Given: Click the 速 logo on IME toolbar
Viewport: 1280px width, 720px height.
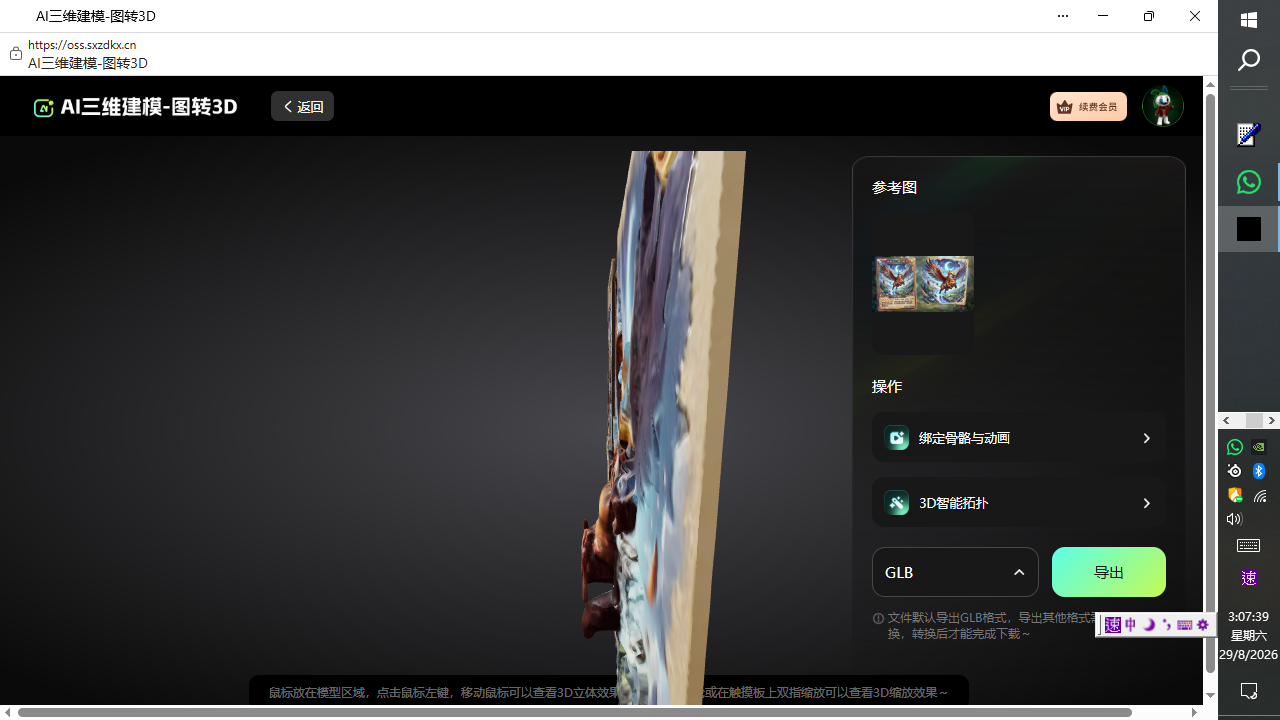Looking at the screenshot, I should (1113, 625).
